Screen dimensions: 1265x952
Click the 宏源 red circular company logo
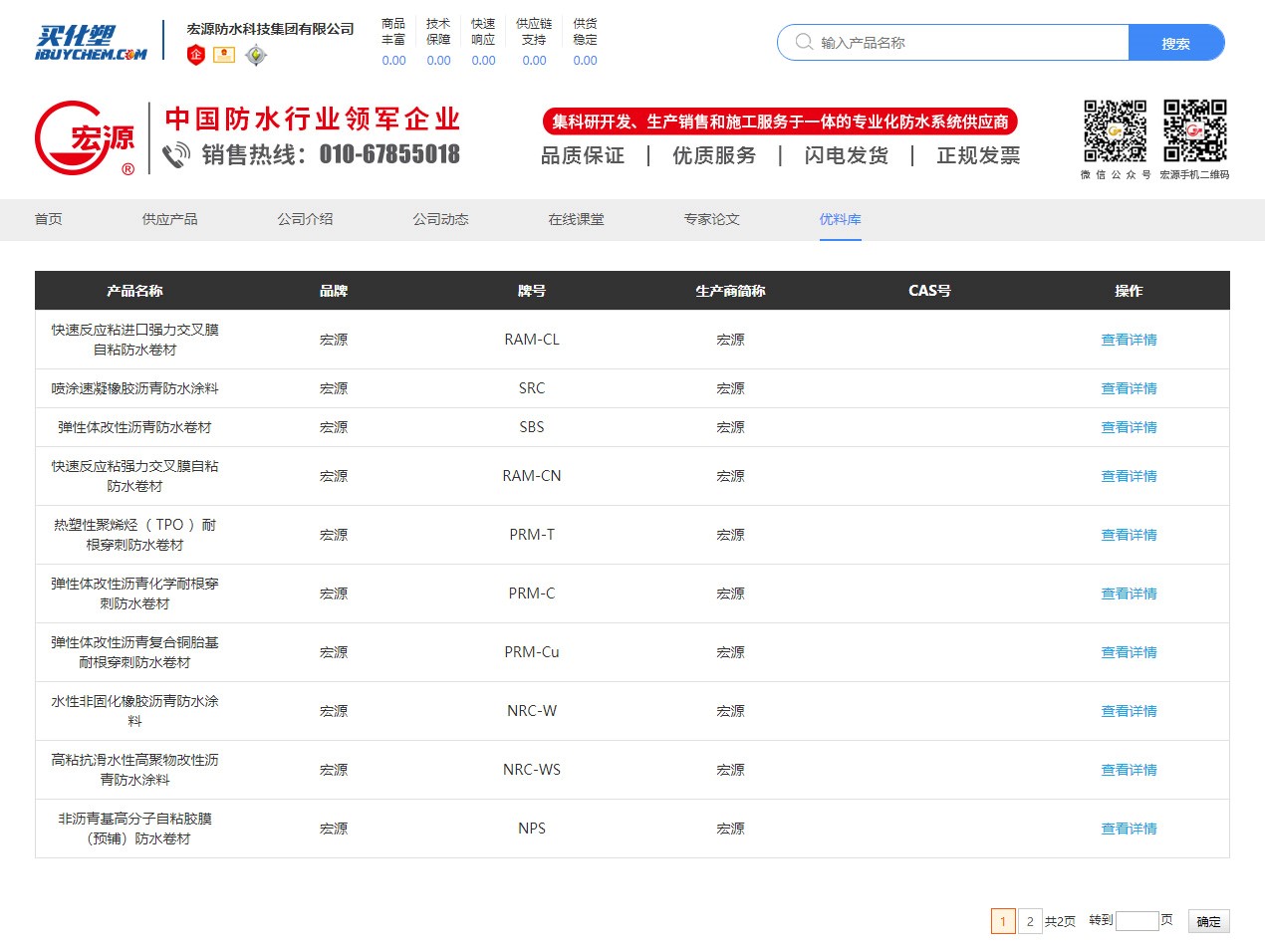point(86,138)
